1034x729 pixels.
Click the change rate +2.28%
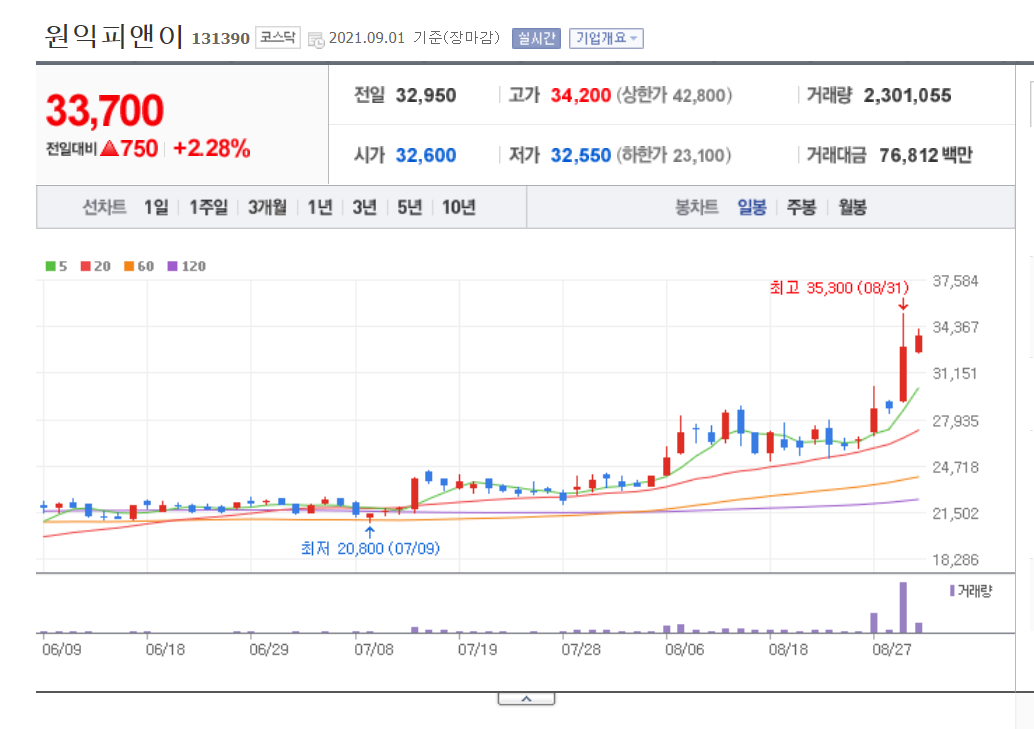click(212, 148)
